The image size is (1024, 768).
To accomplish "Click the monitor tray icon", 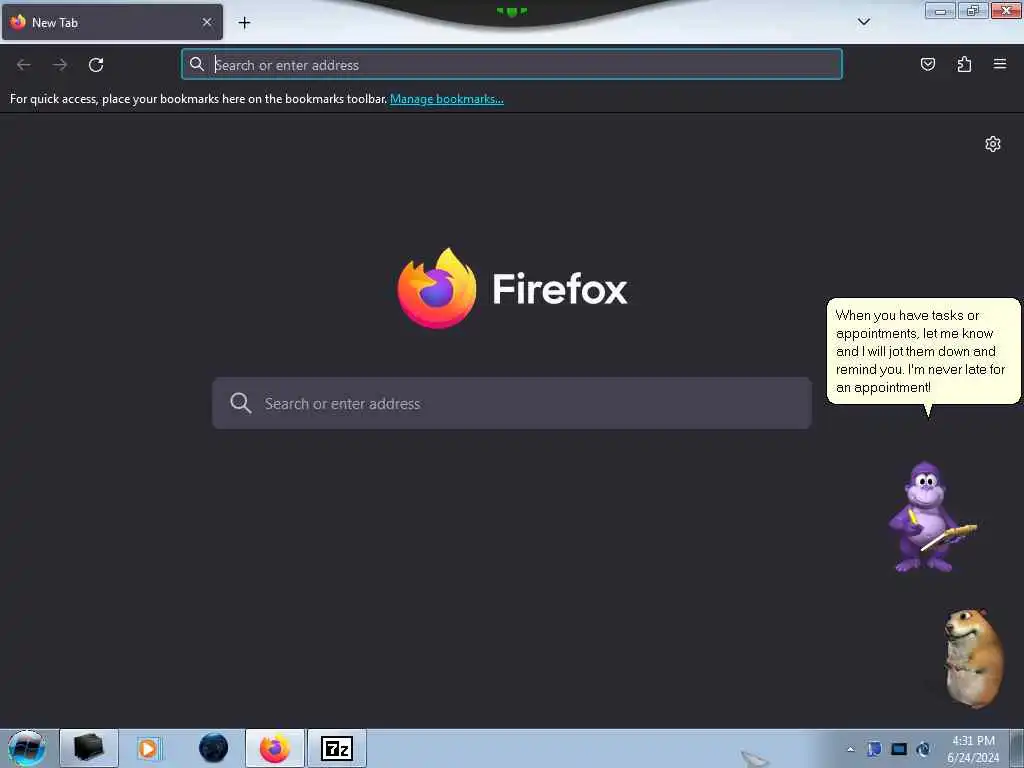I will [899, 749].
